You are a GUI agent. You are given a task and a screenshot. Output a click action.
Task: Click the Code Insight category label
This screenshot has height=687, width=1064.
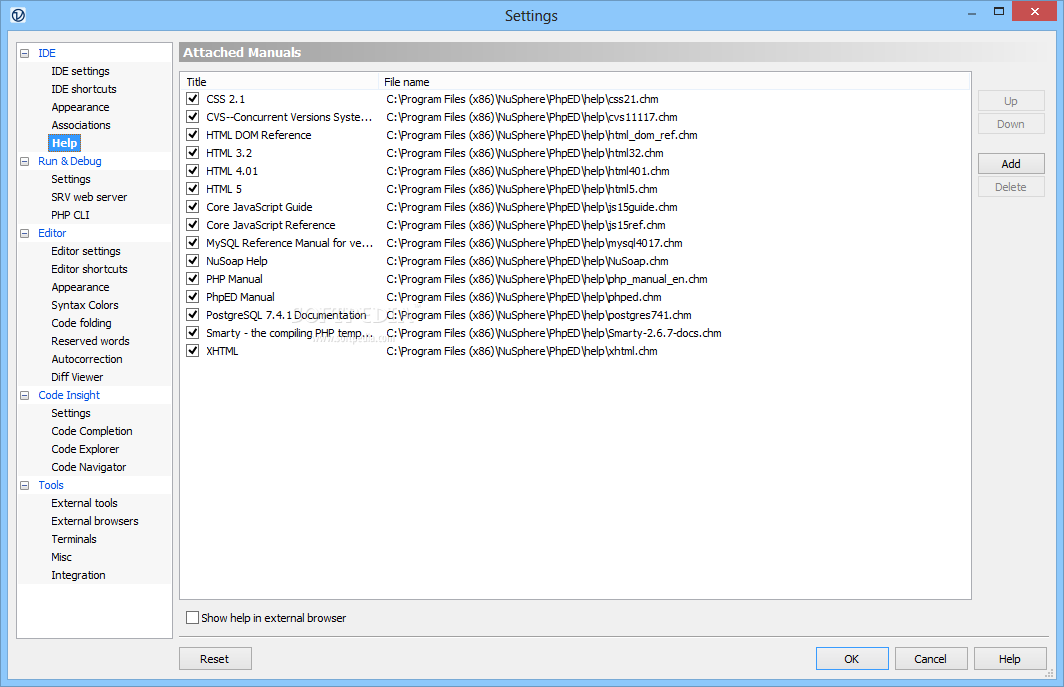pyautogui.click(x=69, y=395)
